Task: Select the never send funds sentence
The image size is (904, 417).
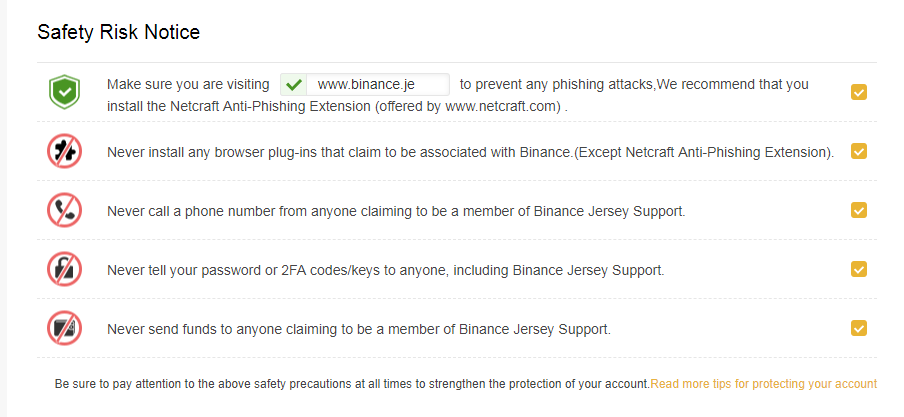Action: click(x=359, y=329)
